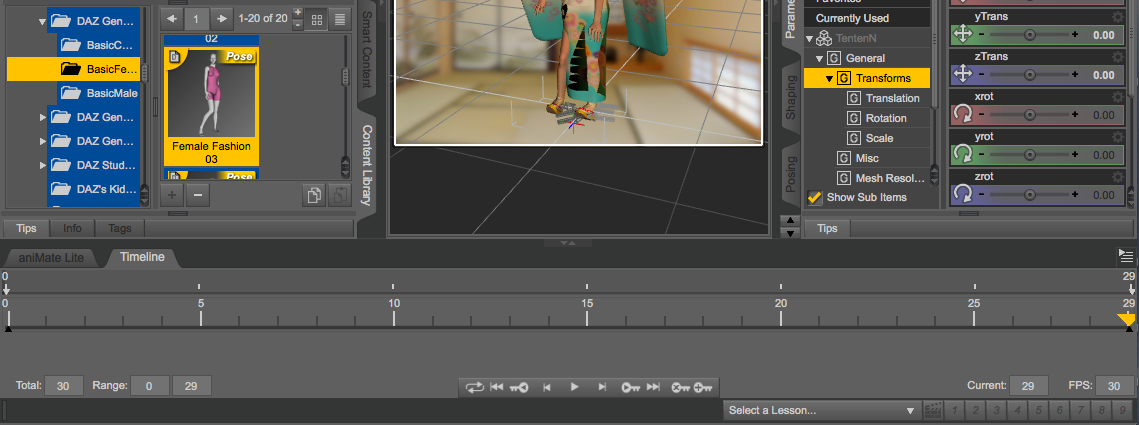Step forward one frame

pos(601,387)
